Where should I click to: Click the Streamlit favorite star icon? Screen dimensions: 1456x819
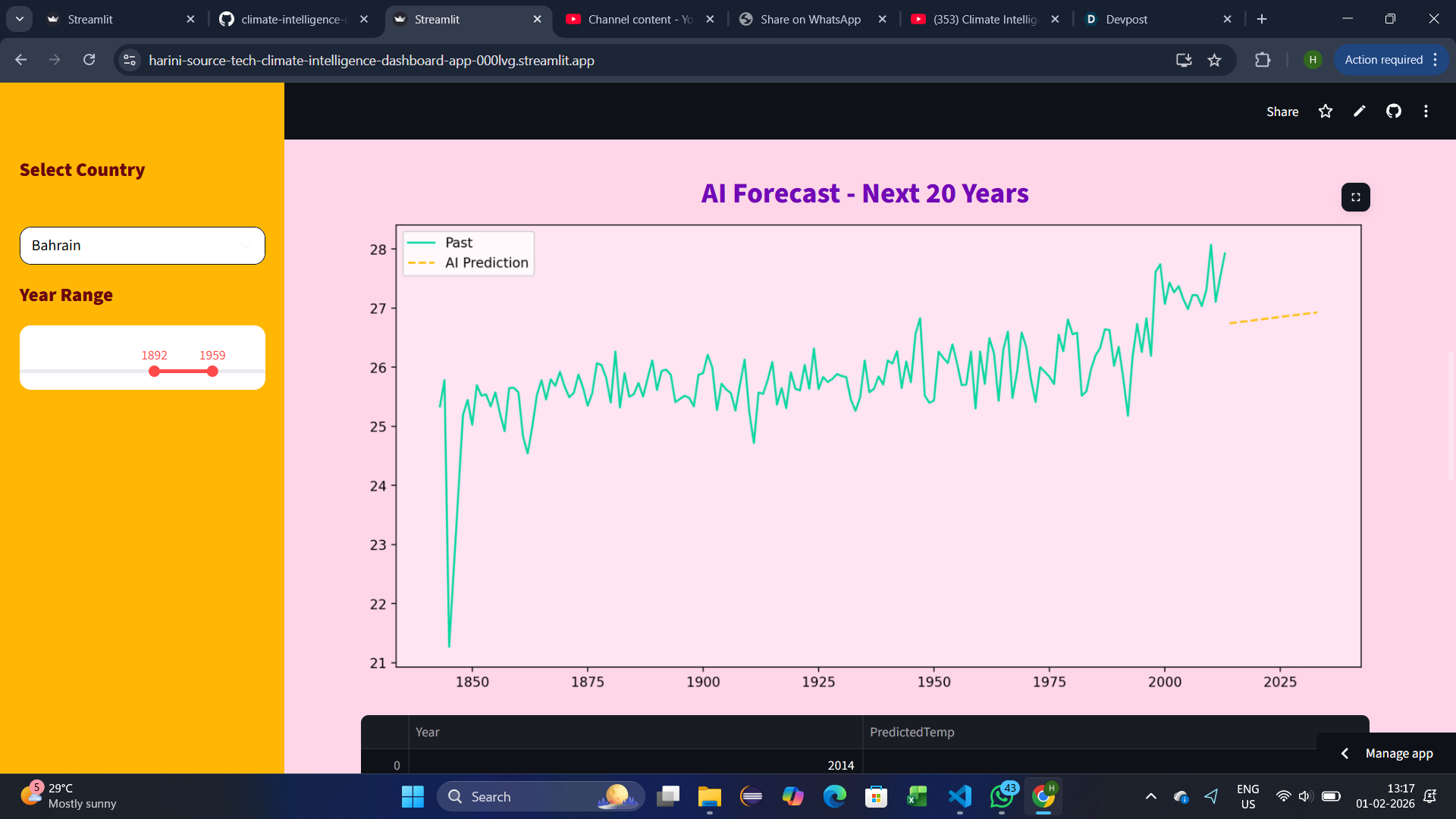pos(1325,111)
